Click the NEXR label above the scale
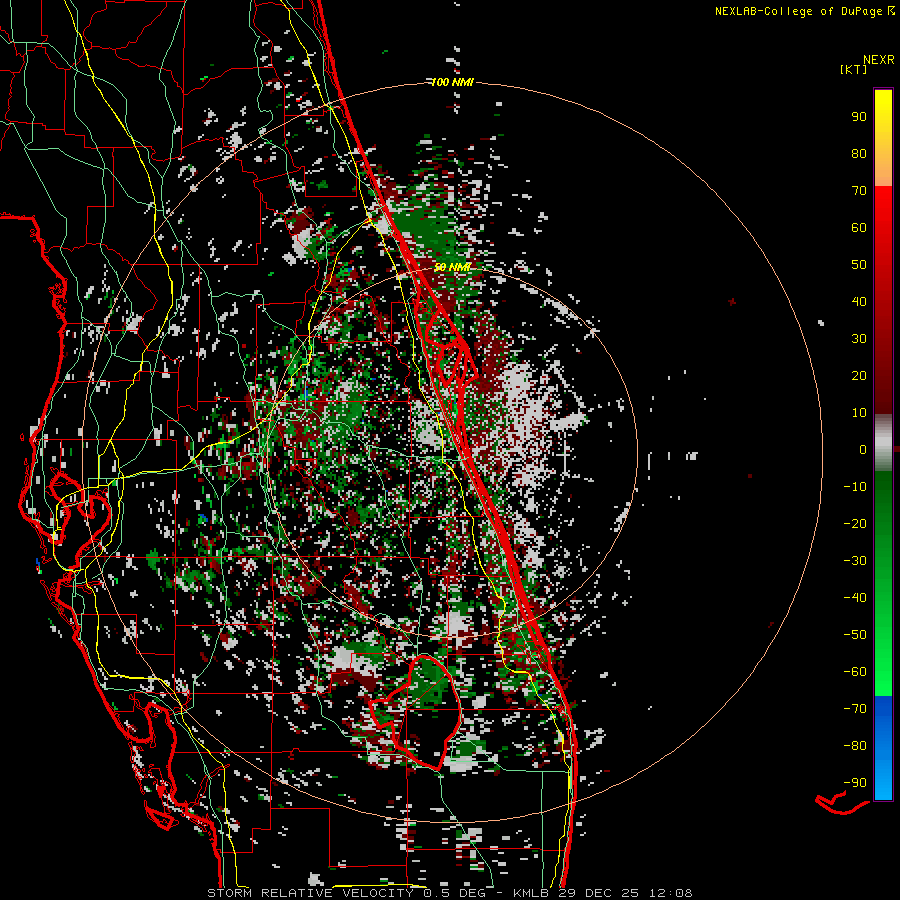900x900 pixels. click(x=878, y=60)
